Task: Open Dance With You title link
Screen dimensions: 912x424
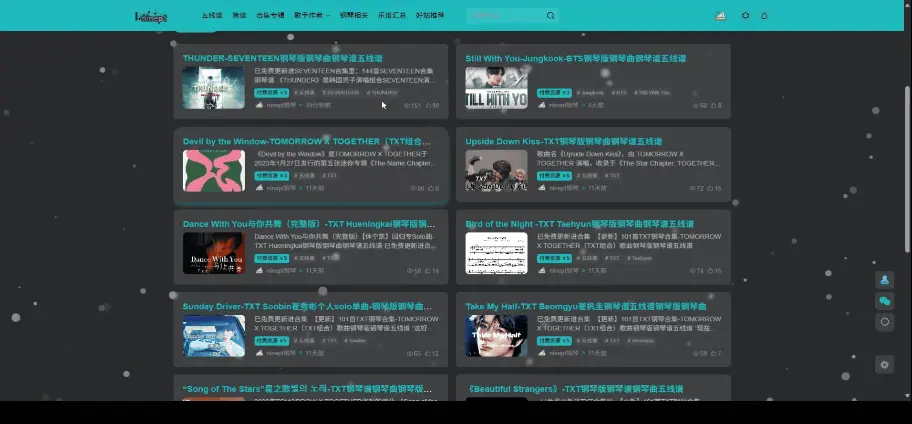Action: pos(309,224)
